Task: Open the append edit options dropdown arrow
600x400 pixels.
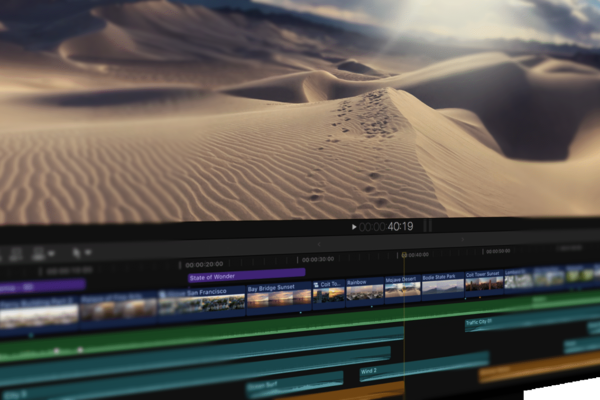Action: pos(51,253)
